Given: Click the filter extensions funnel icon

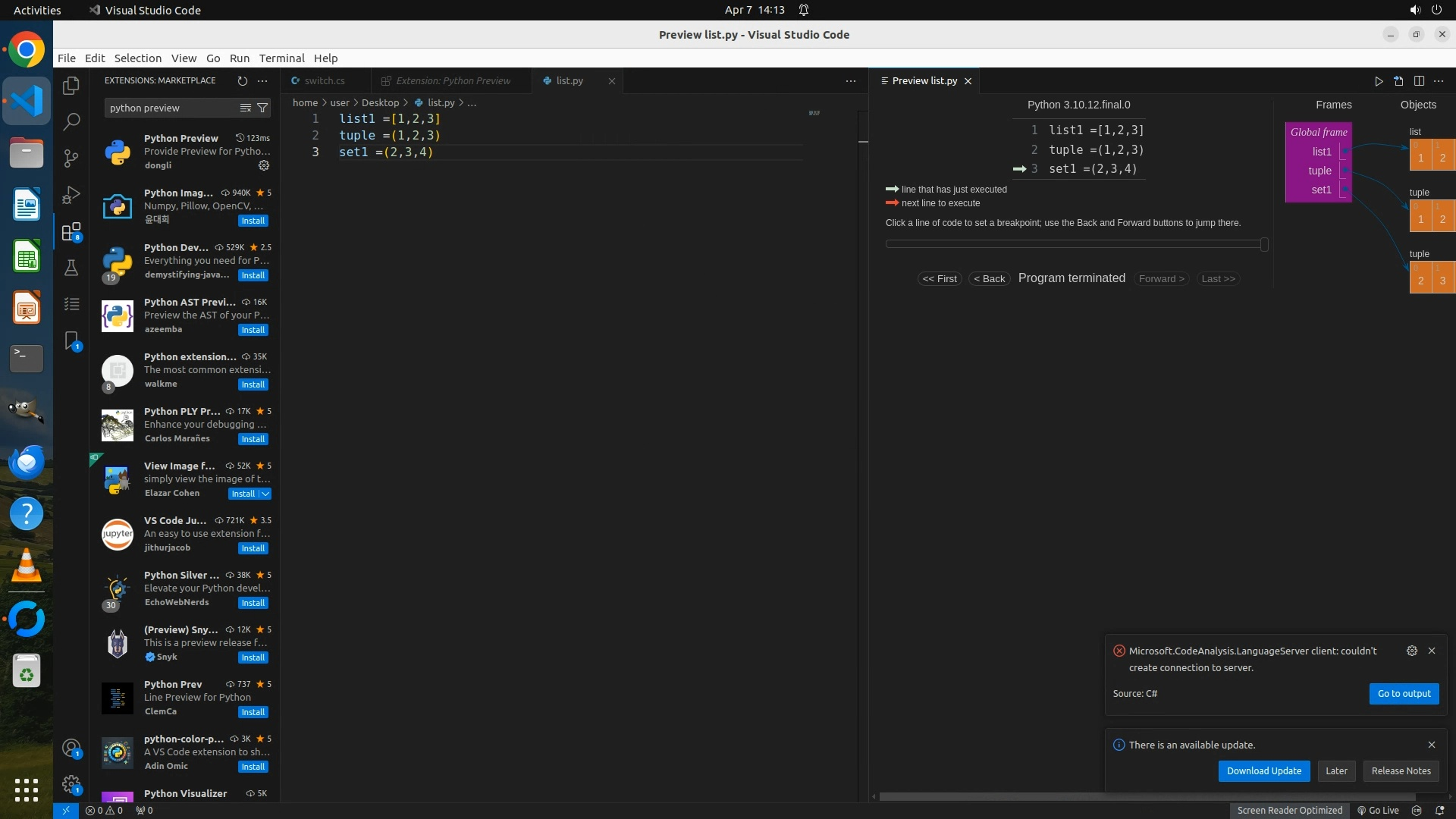Looking at the screenshot, I should tap(262, 108).
